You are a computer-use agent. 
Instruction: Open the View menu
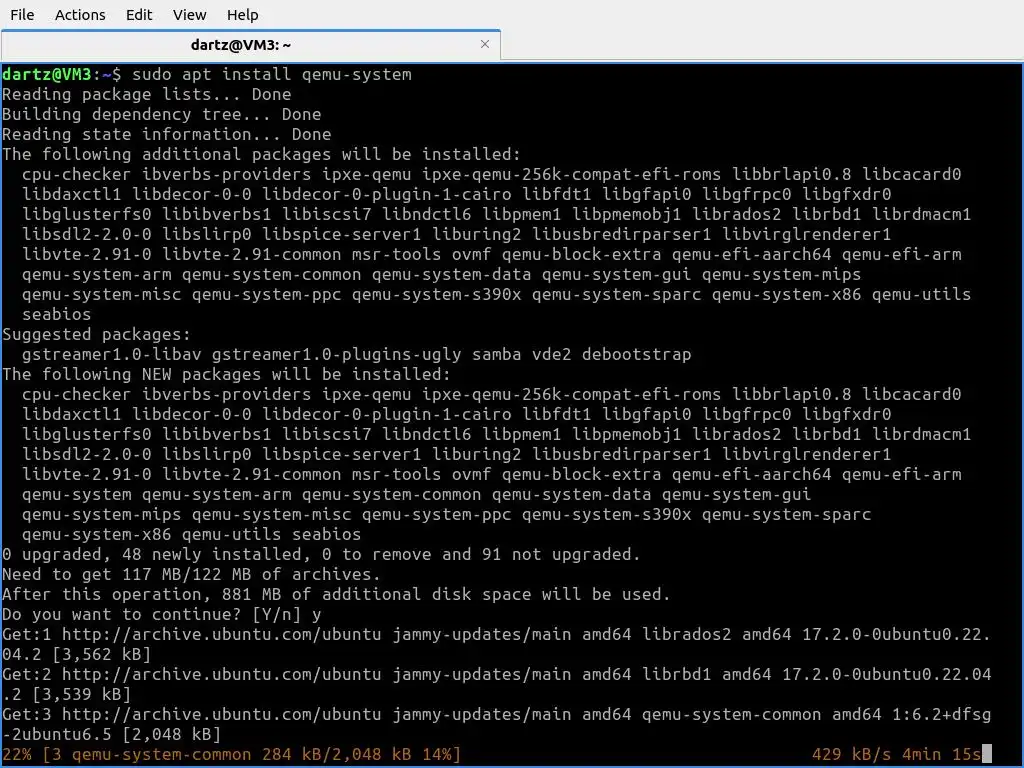189,14
